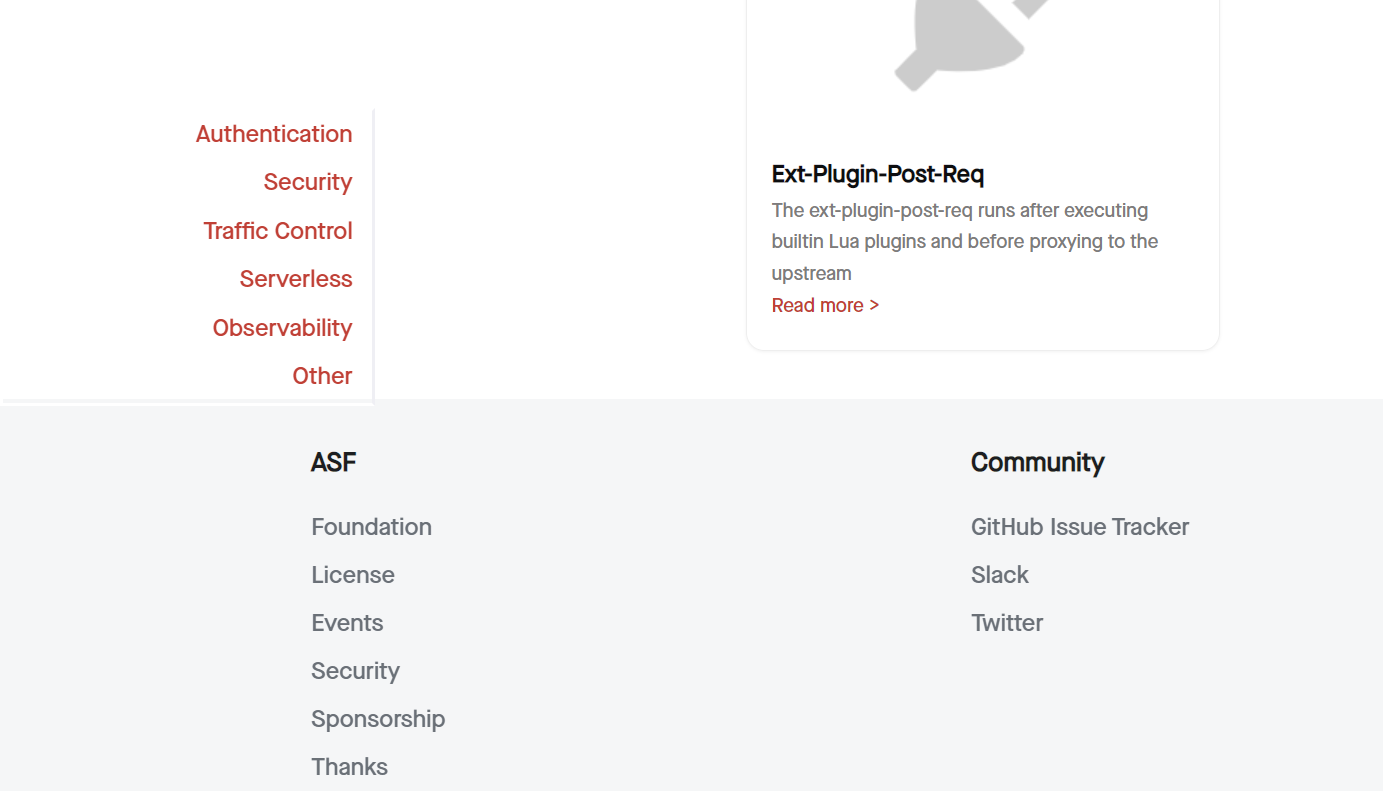The height and width of the screenshot is (791, 1383).
Task: Select the Authentication plugin category
Action: 274,133
